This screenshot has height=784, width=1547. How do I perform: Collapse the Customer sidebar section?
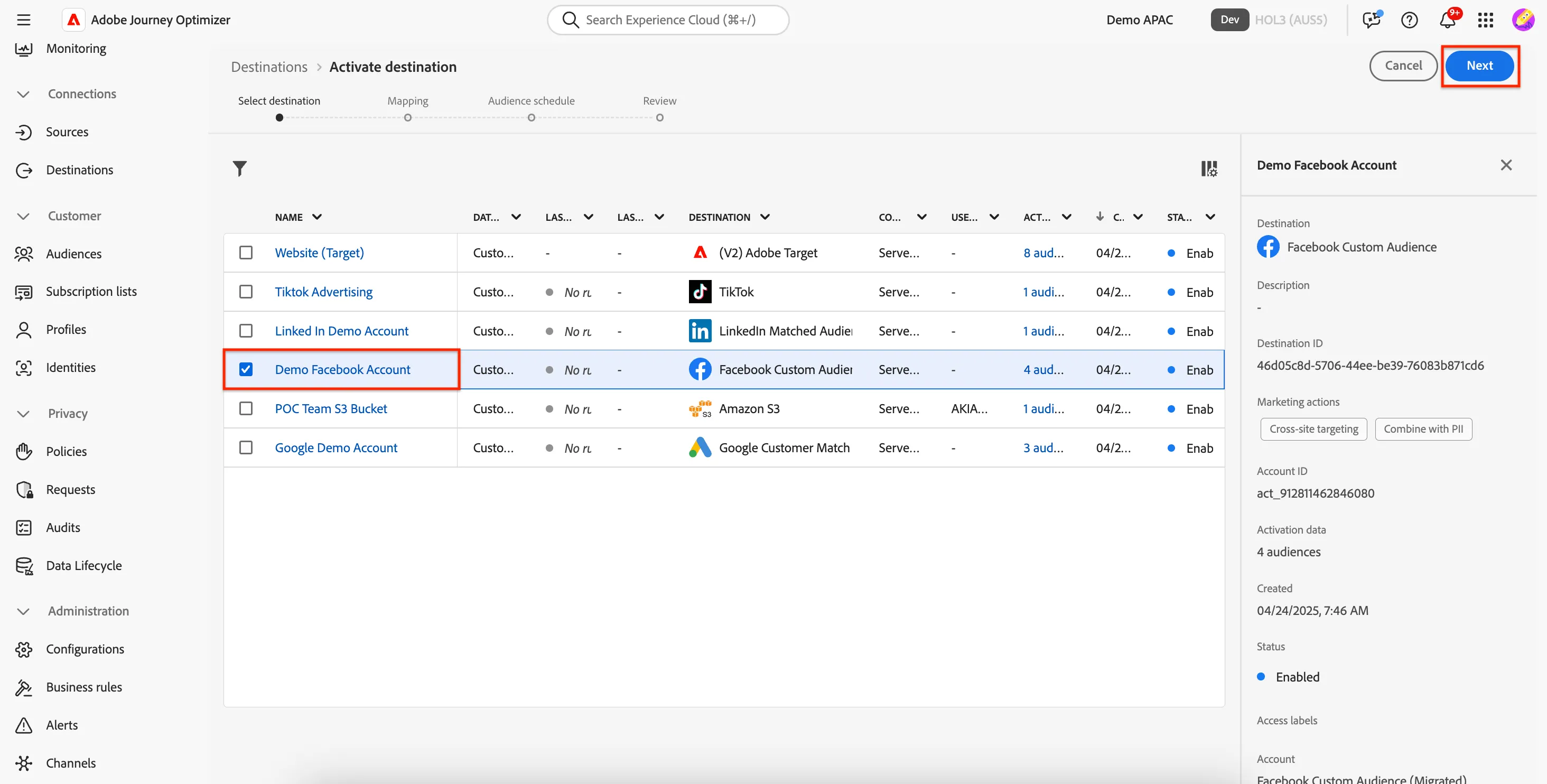23,216
